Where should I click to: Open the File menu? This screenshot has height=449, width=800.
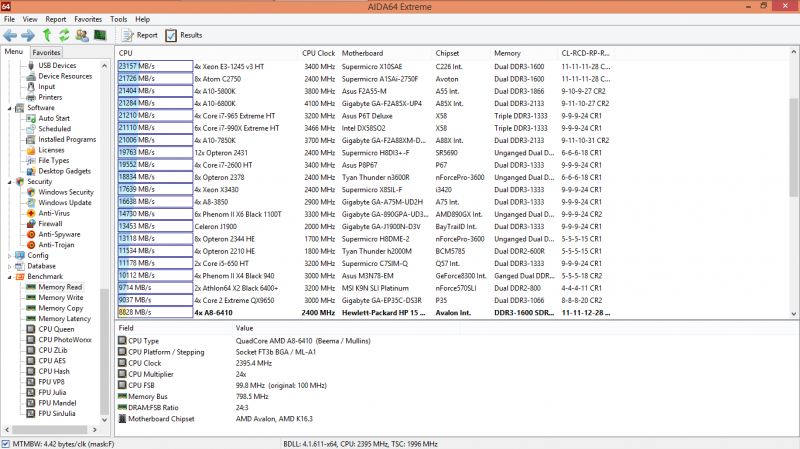click(9, 19)
